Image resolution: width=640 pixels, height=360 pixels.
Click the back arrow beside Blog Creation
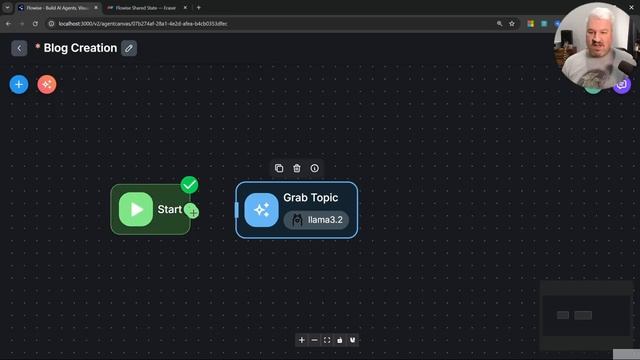point(19,48)
